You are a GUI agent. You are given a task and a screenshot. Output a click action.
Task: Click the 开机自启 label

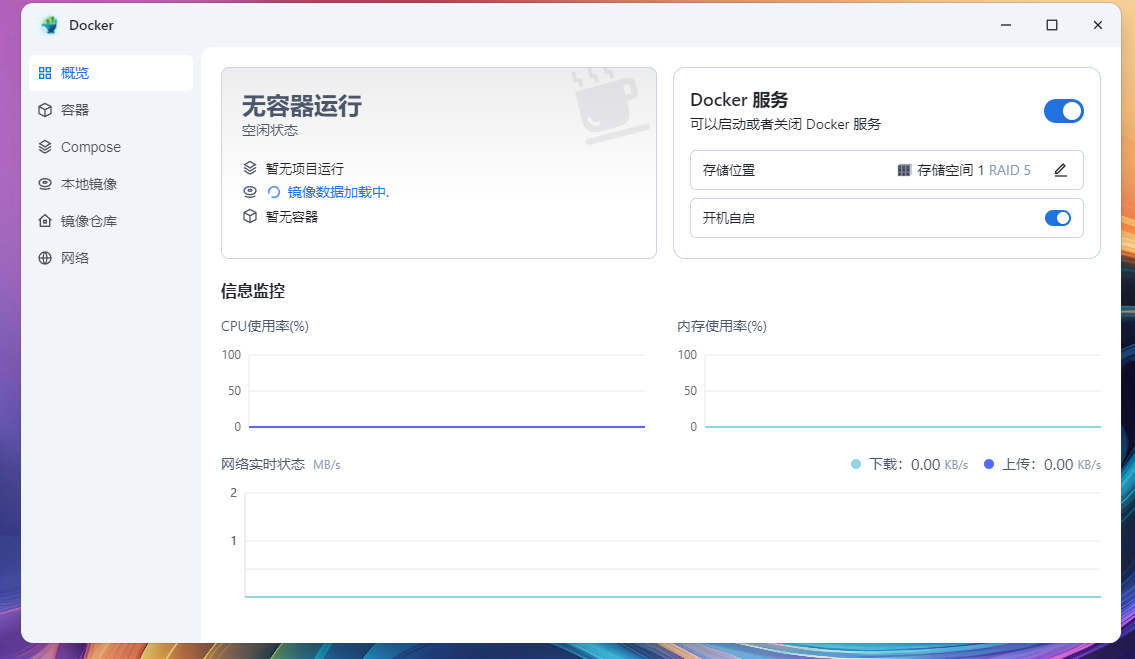pyautogui.click(x=729, y=218)
